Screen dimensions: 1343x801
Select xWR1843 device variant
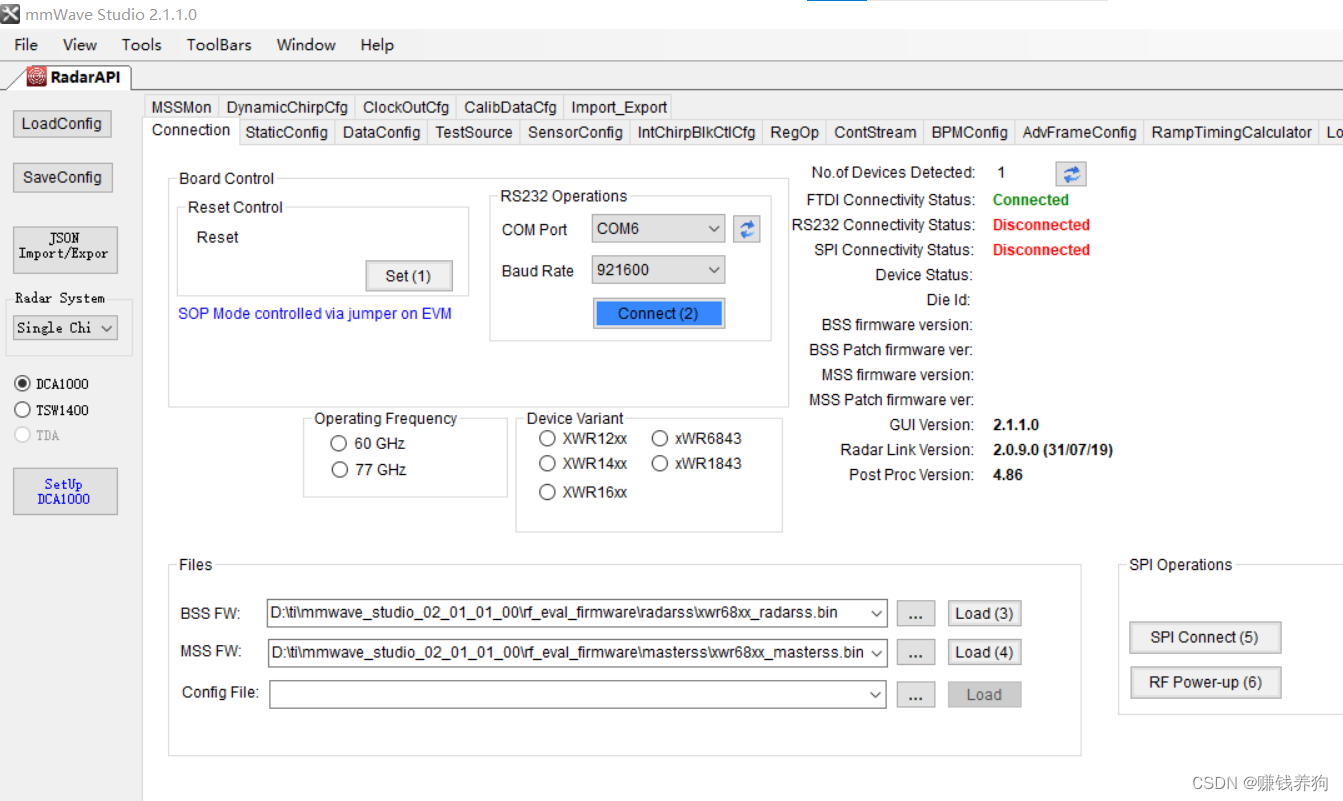coord(660,464)
